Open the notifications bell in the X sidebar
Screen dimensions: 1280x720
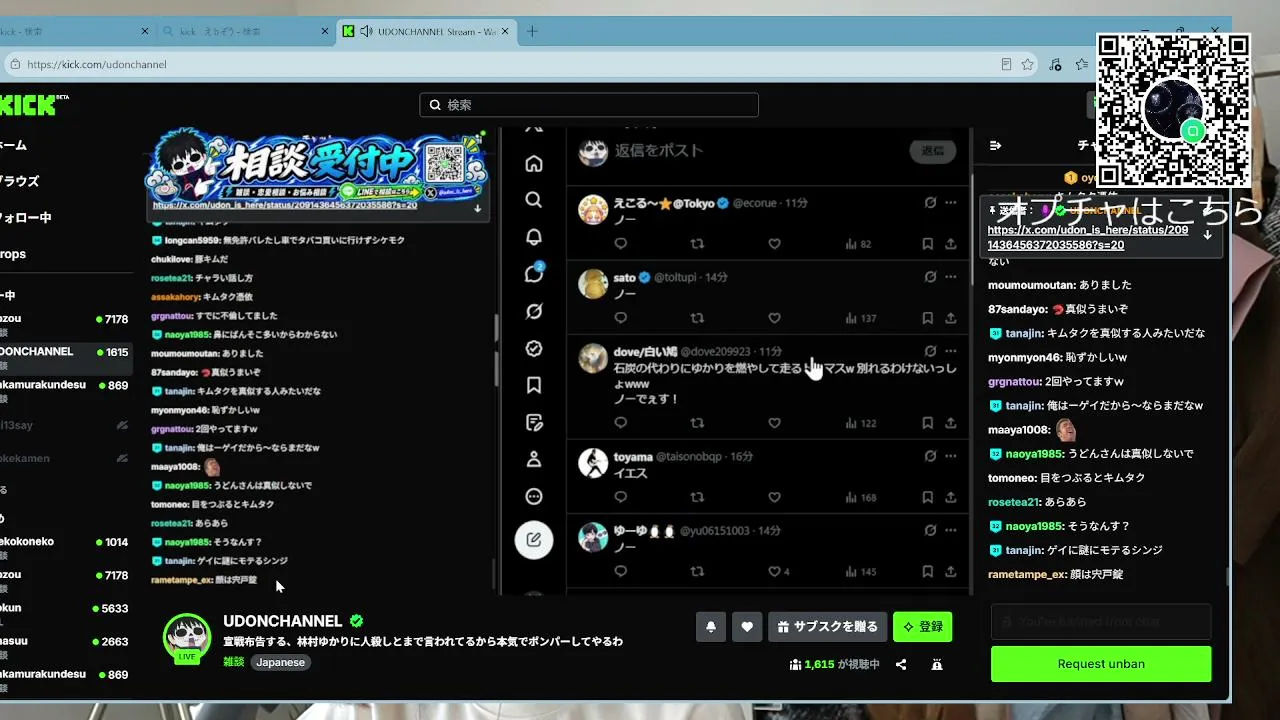534,237
